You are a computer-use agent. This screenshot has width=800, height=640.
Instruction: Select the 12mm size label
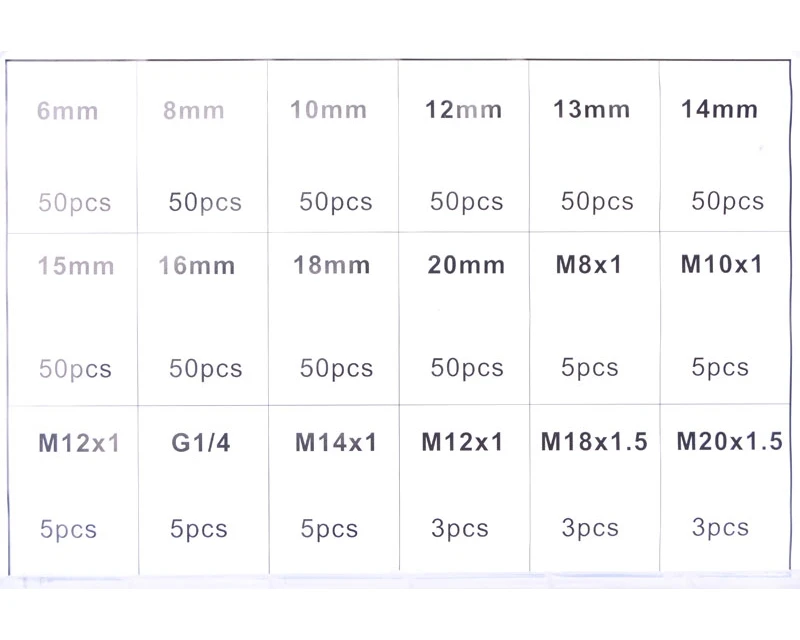[463, 109]
